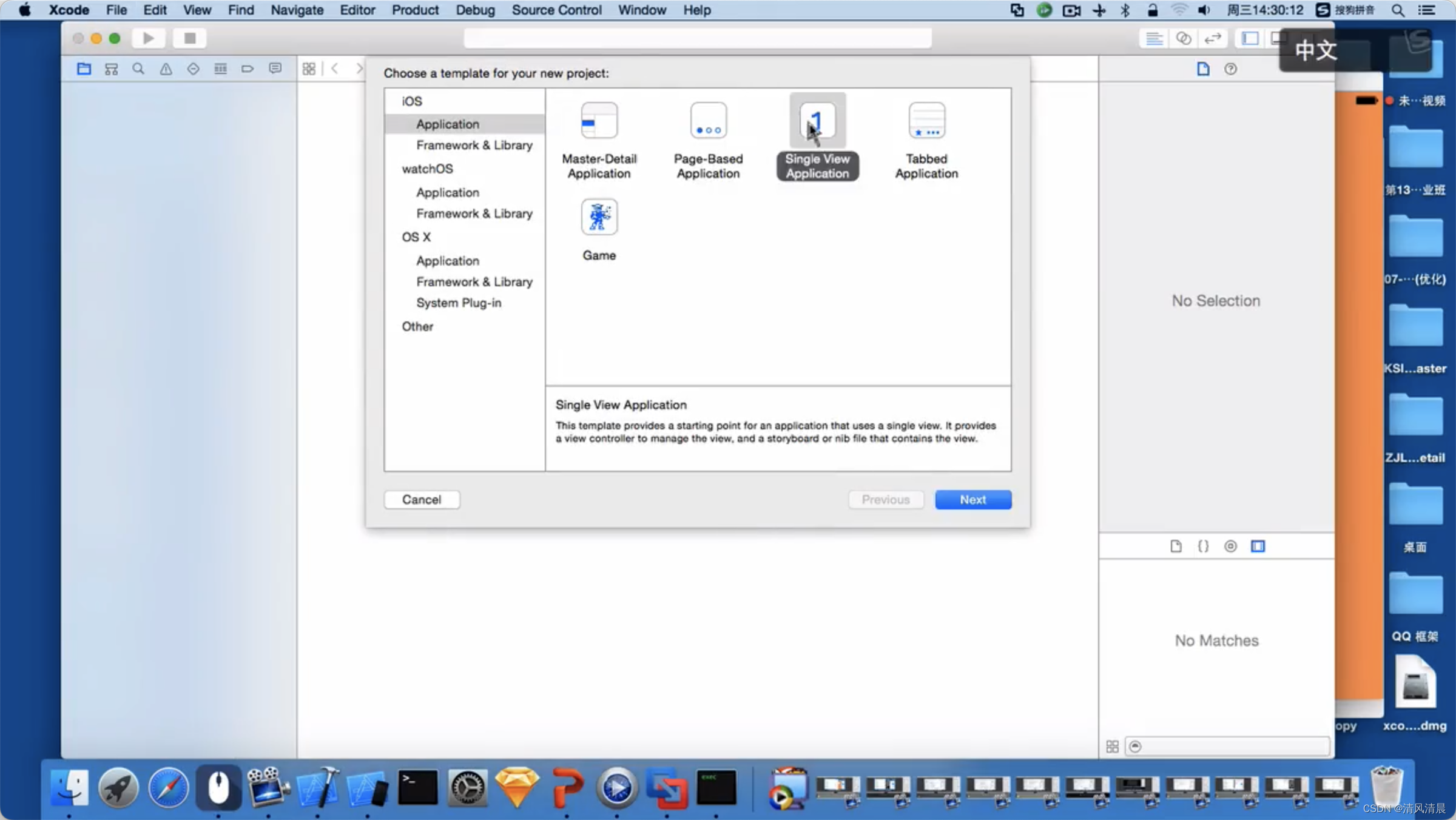Open the Navigate menu
This screenshot has height=820, width=1456.
[297, 10]
